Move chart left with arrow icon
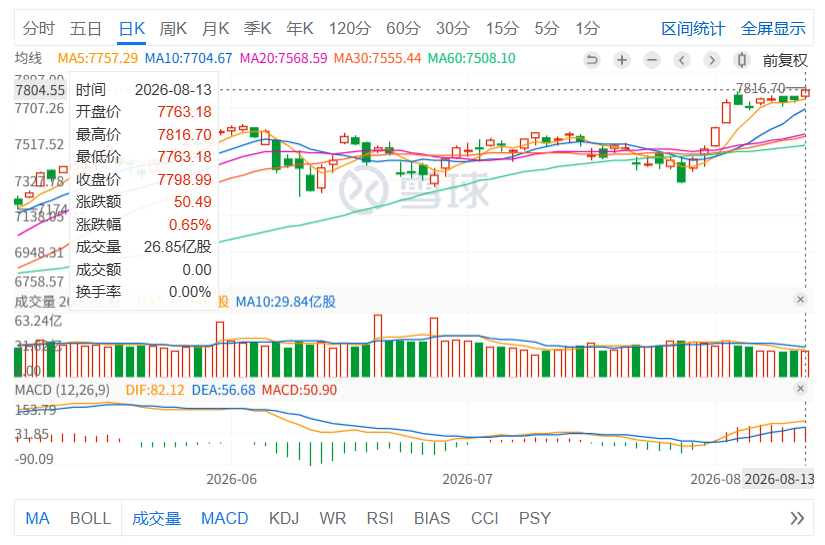This screenshot has height=545, width=825. 682,60
